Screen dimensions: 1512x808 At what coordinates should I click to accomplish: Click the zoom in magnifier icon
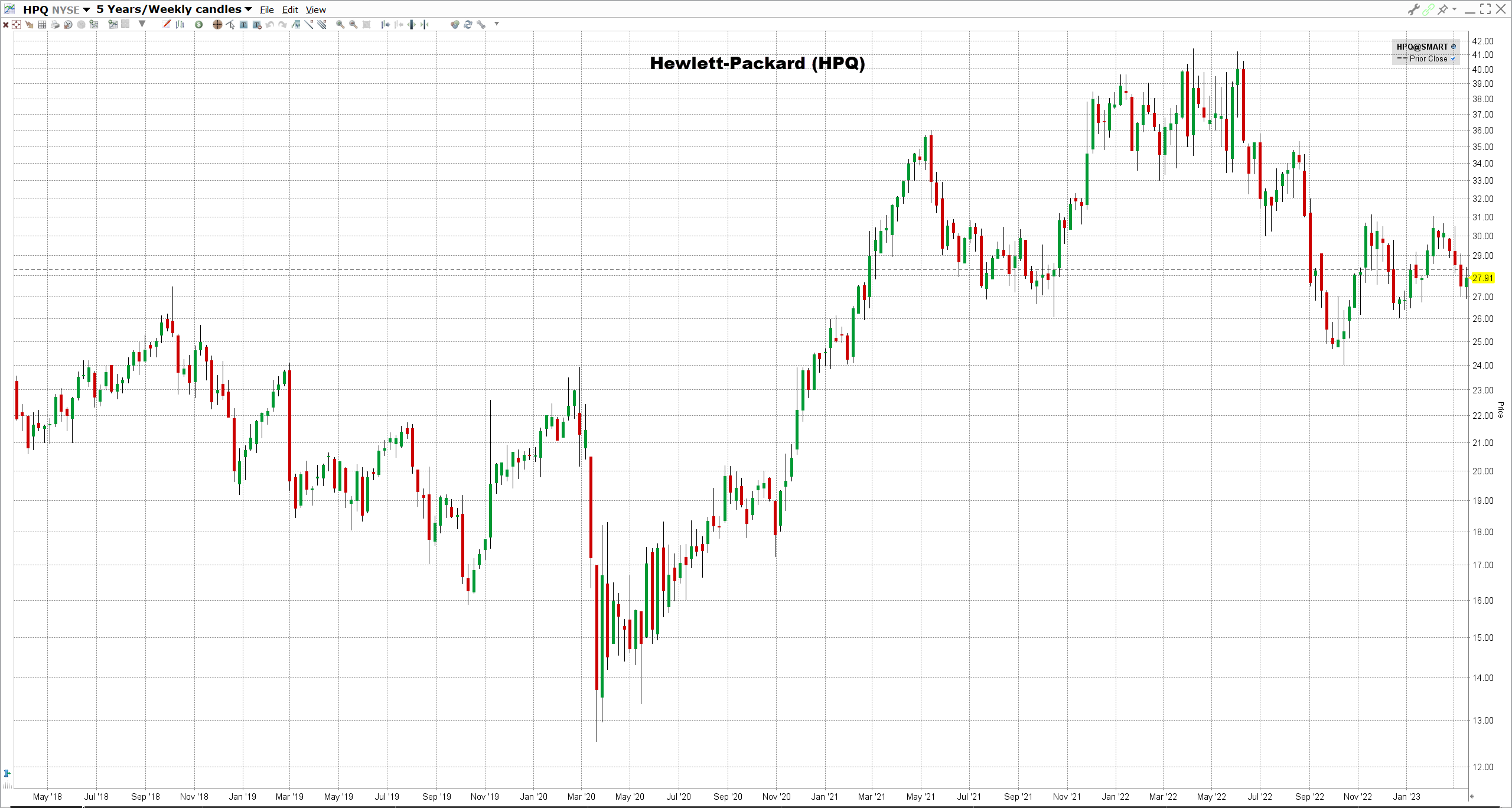(340, 24)
